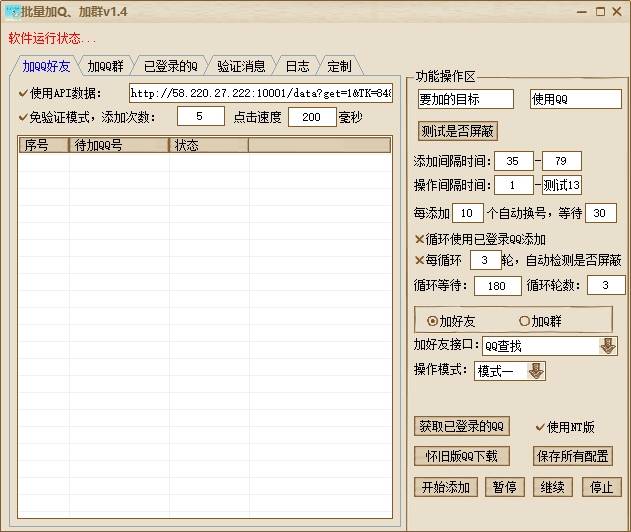Image resolution: width=631 pixels, height=532 pixels.
Task: Click the 循环轮数 field showing 3
Action: click(x=606, y=285)
